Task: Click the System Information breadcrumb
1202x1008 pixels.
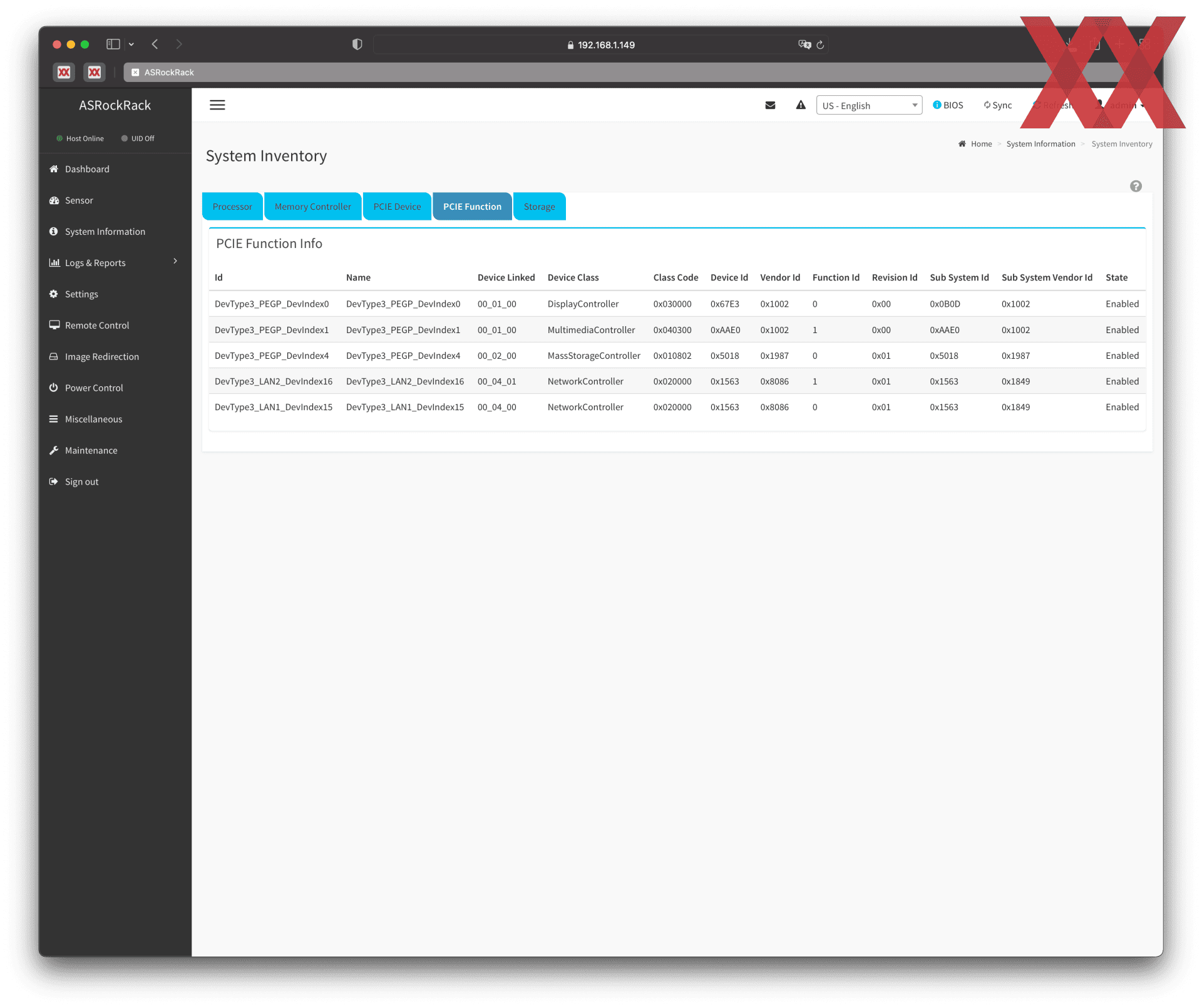Action: (1040, 144)
